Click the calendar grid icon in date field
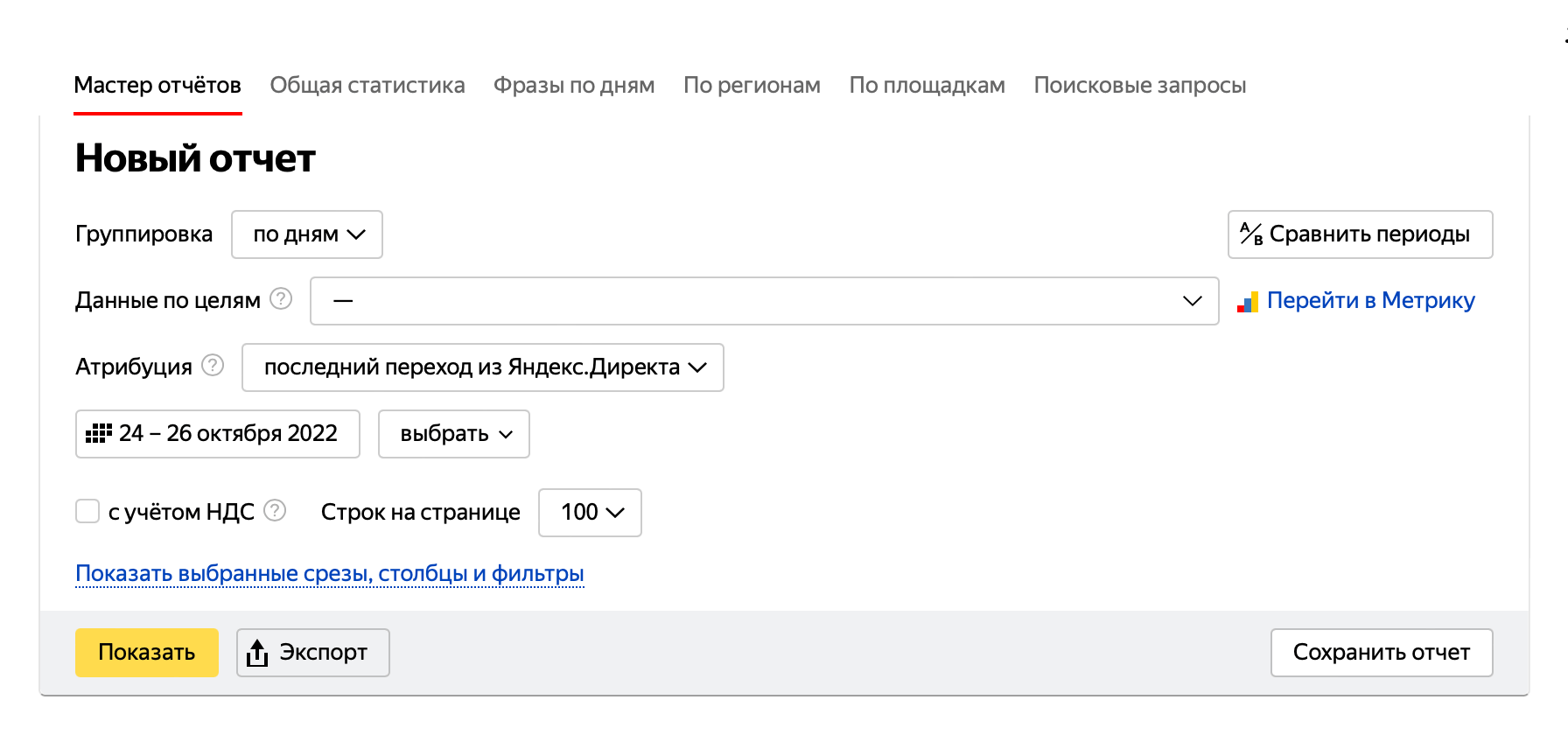Image resolution: width=1568 pixels, height=735 pixels. (x=98, y=433)
